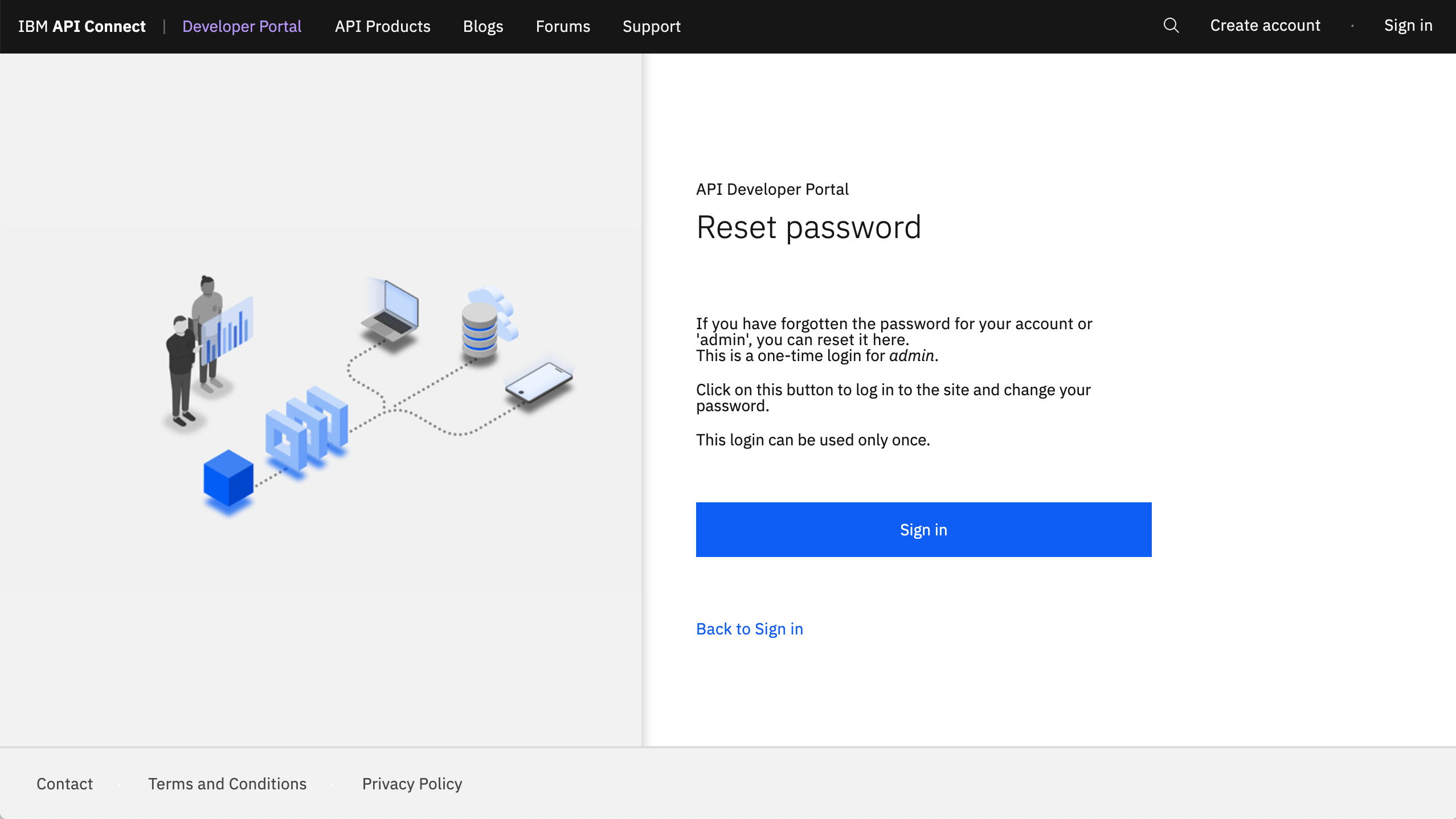
Task: Click the blue cube illustration
Action: (228, 478)
